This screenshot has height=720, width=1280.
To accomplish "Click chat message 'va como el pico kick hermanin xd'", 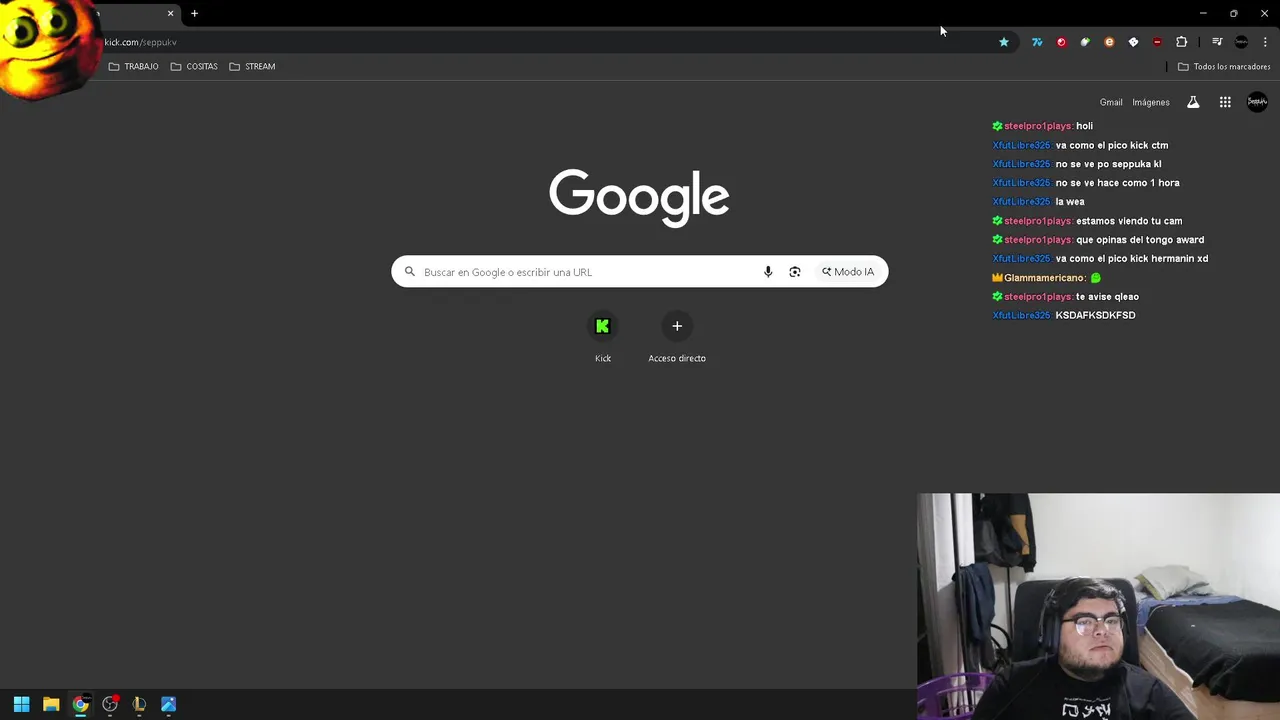I will click(1131, 259).
